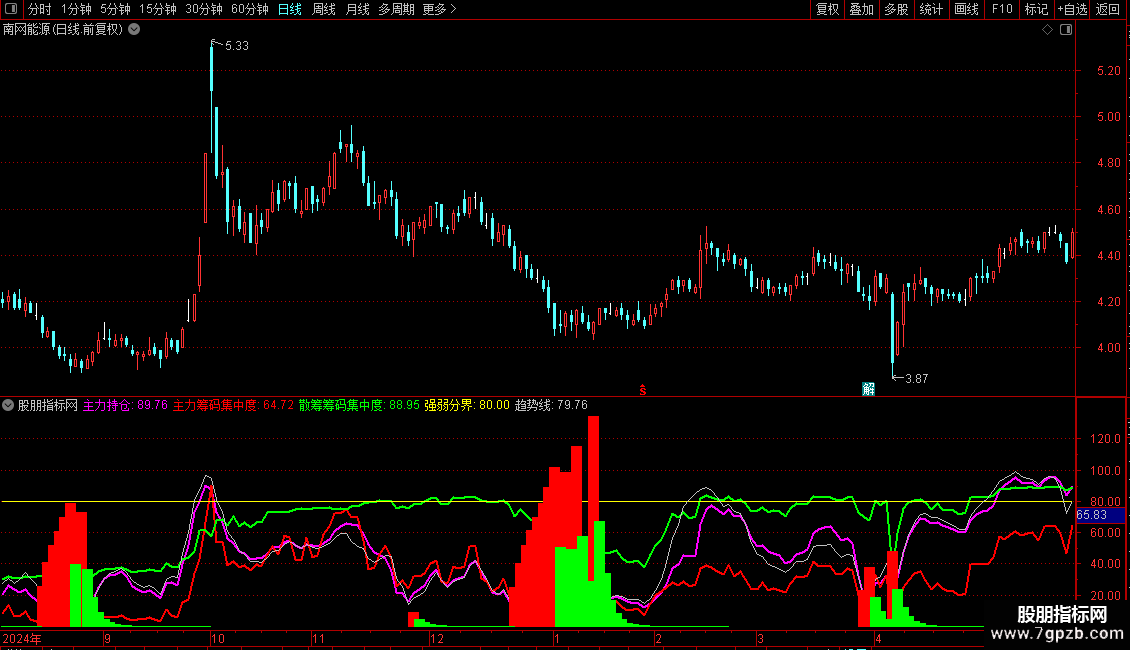Image resolution: width=1130 pixels, height=650 pixels.
Task: Click the 散筹筹码集中度 label
Action: coord(359,405)
